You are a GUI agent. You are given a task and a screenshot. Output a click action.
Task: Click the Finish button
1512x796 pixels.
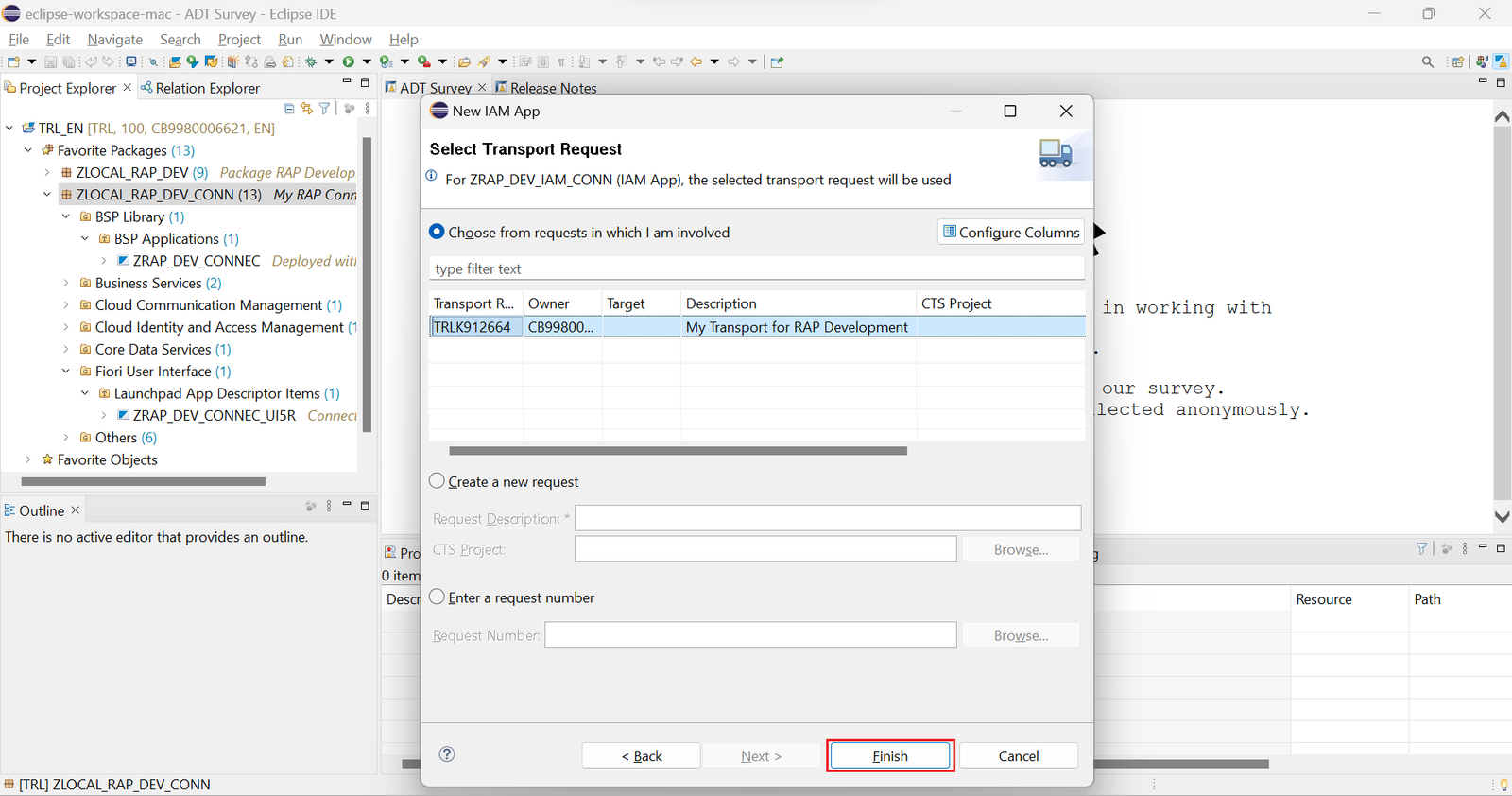click(x=890, y=755)
